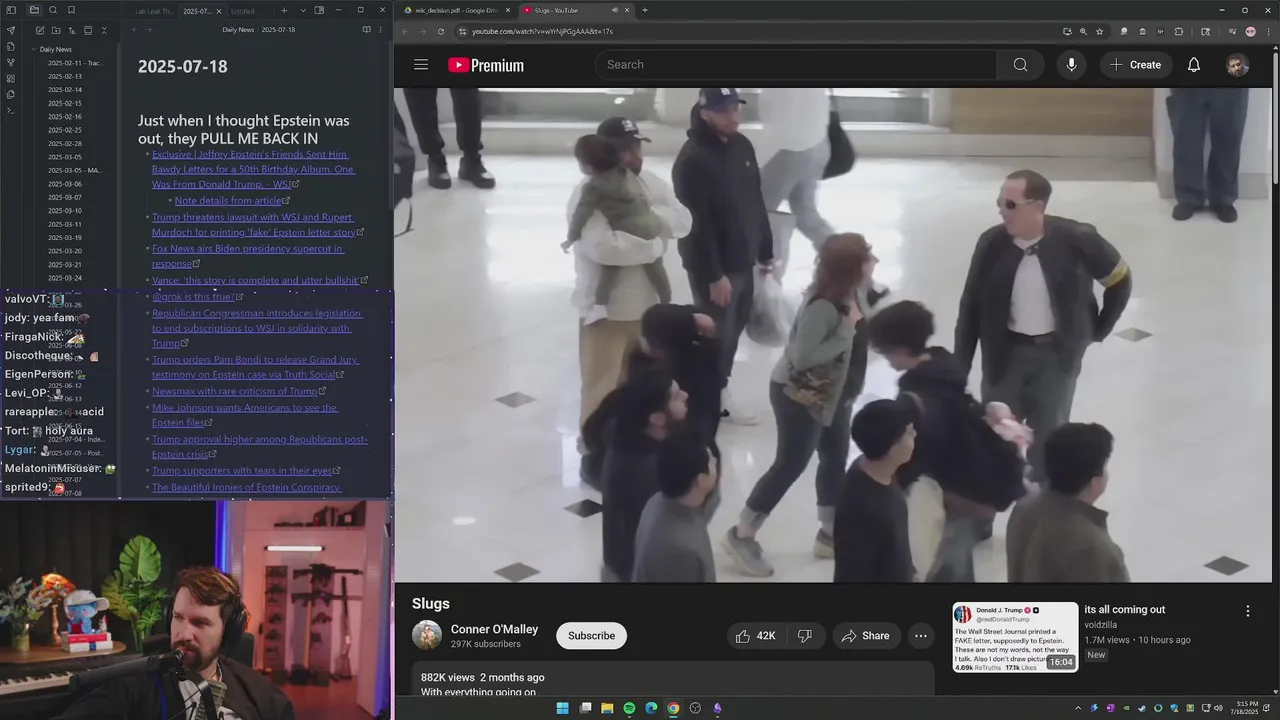Image resolution: width=1280 pixels, height=720 pixels.
Task: Show hidden system tray icons chevron
Action: point(1078,708)
